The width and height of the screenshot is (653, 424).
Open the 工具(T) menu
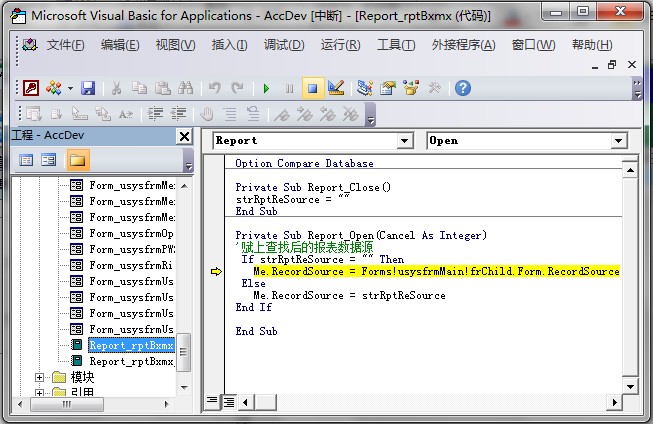396,45
